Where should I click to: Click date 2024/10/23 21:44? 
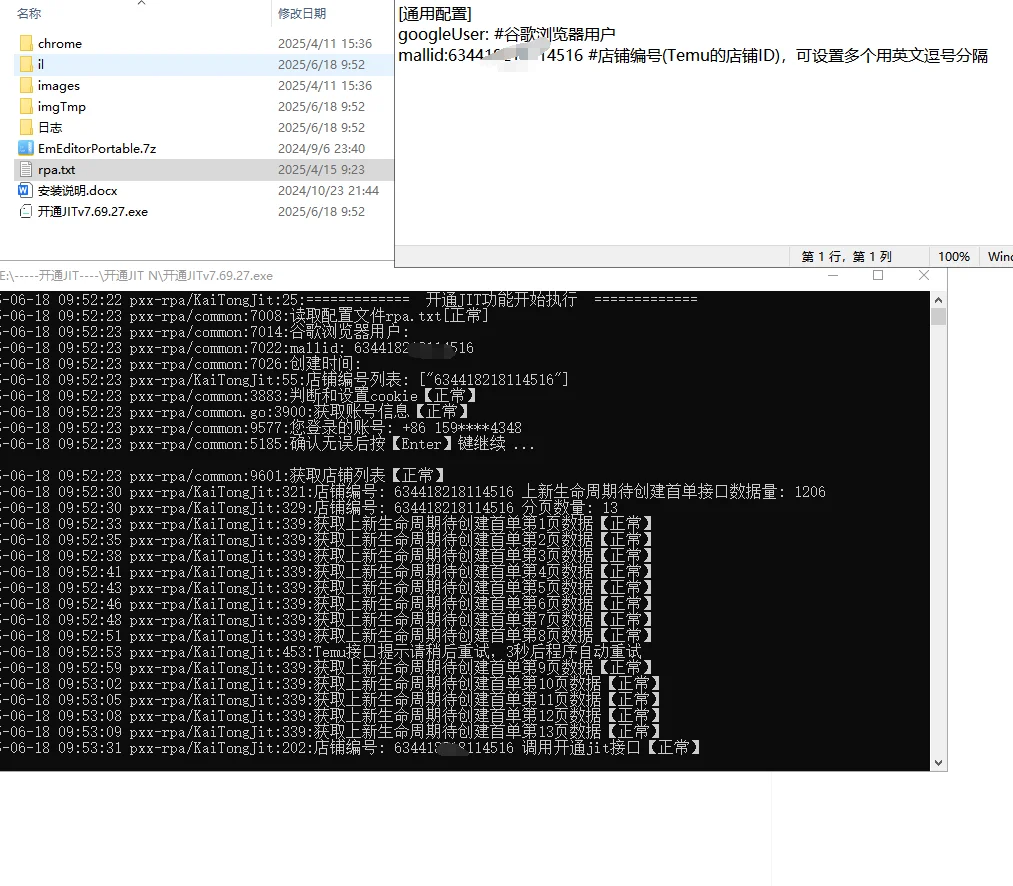tap(328, 191)
